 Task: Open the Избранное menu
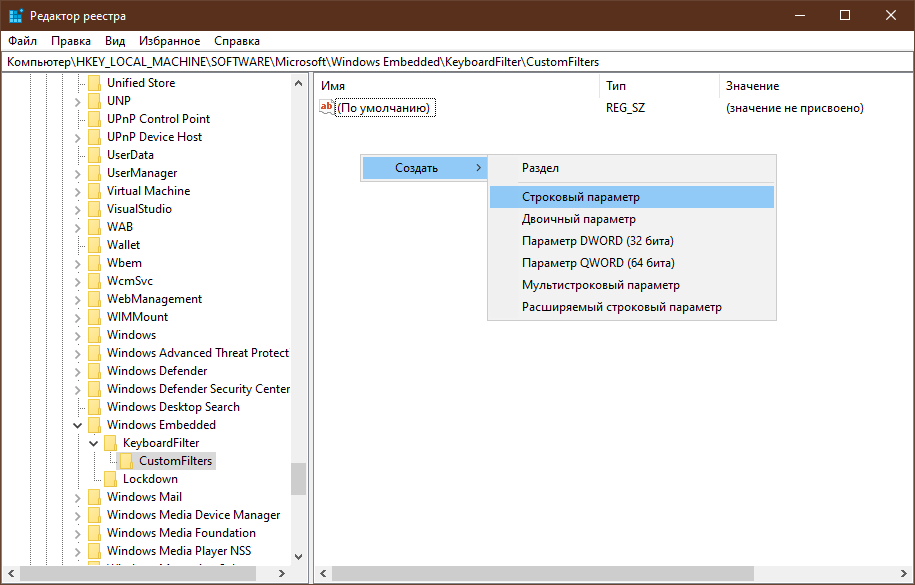click(x=169, y=41)
